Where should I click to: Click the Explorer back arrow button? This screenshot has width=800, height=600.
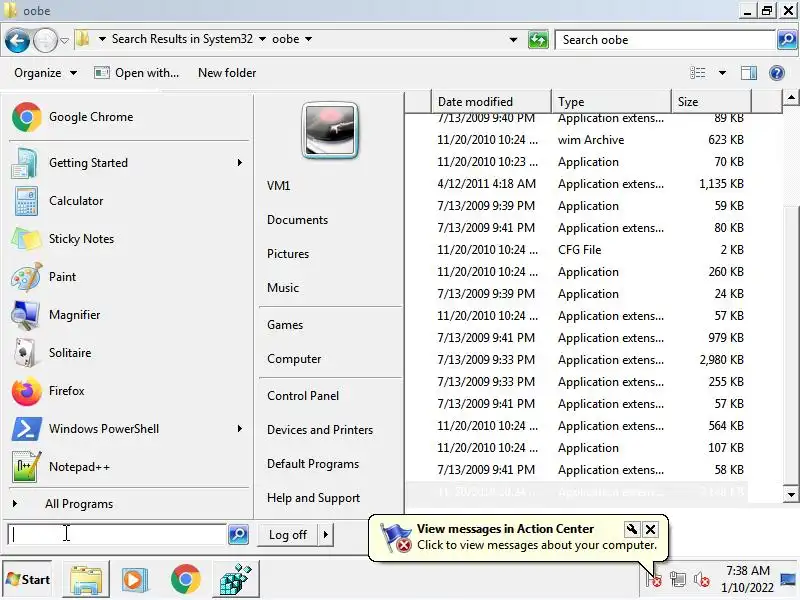[x=17, y=40]
